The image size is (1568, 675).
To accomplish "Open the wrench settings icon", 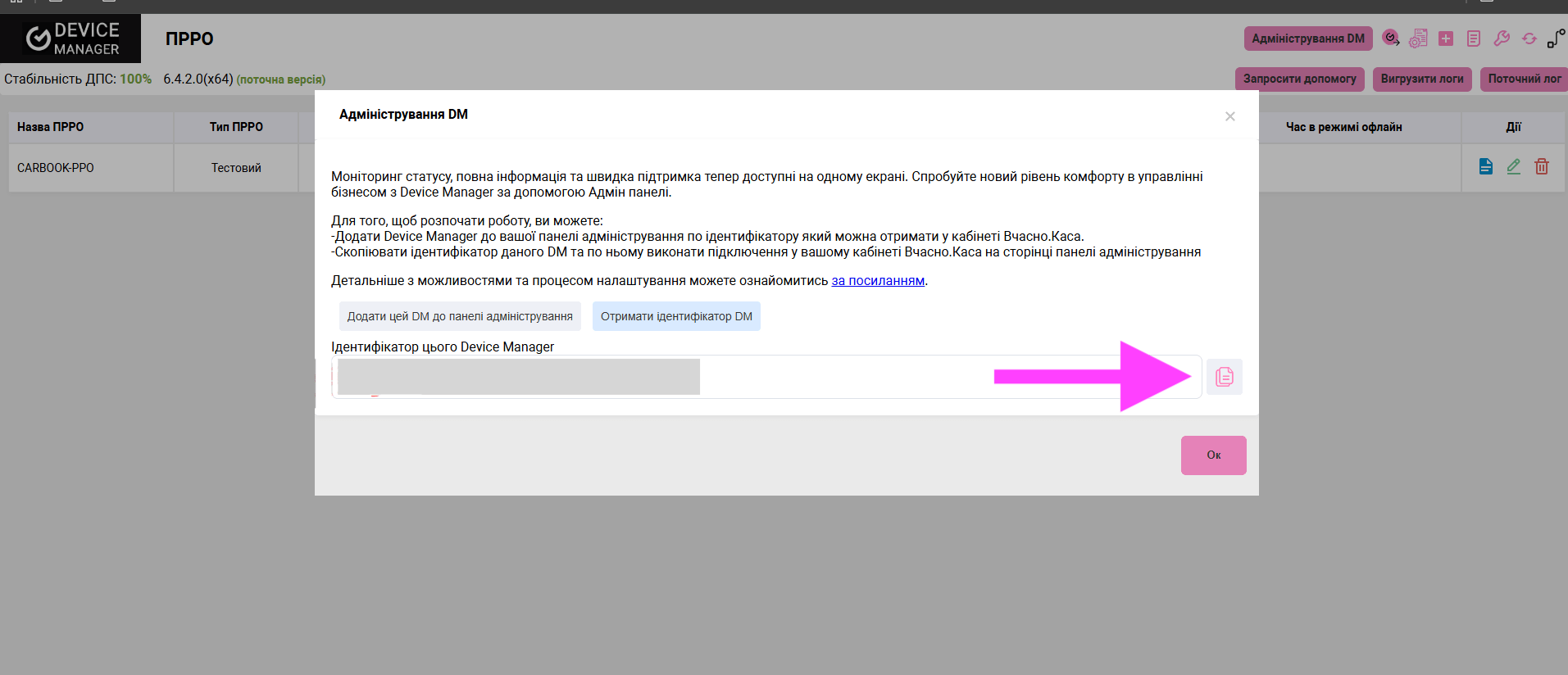I will (1502, 39).
